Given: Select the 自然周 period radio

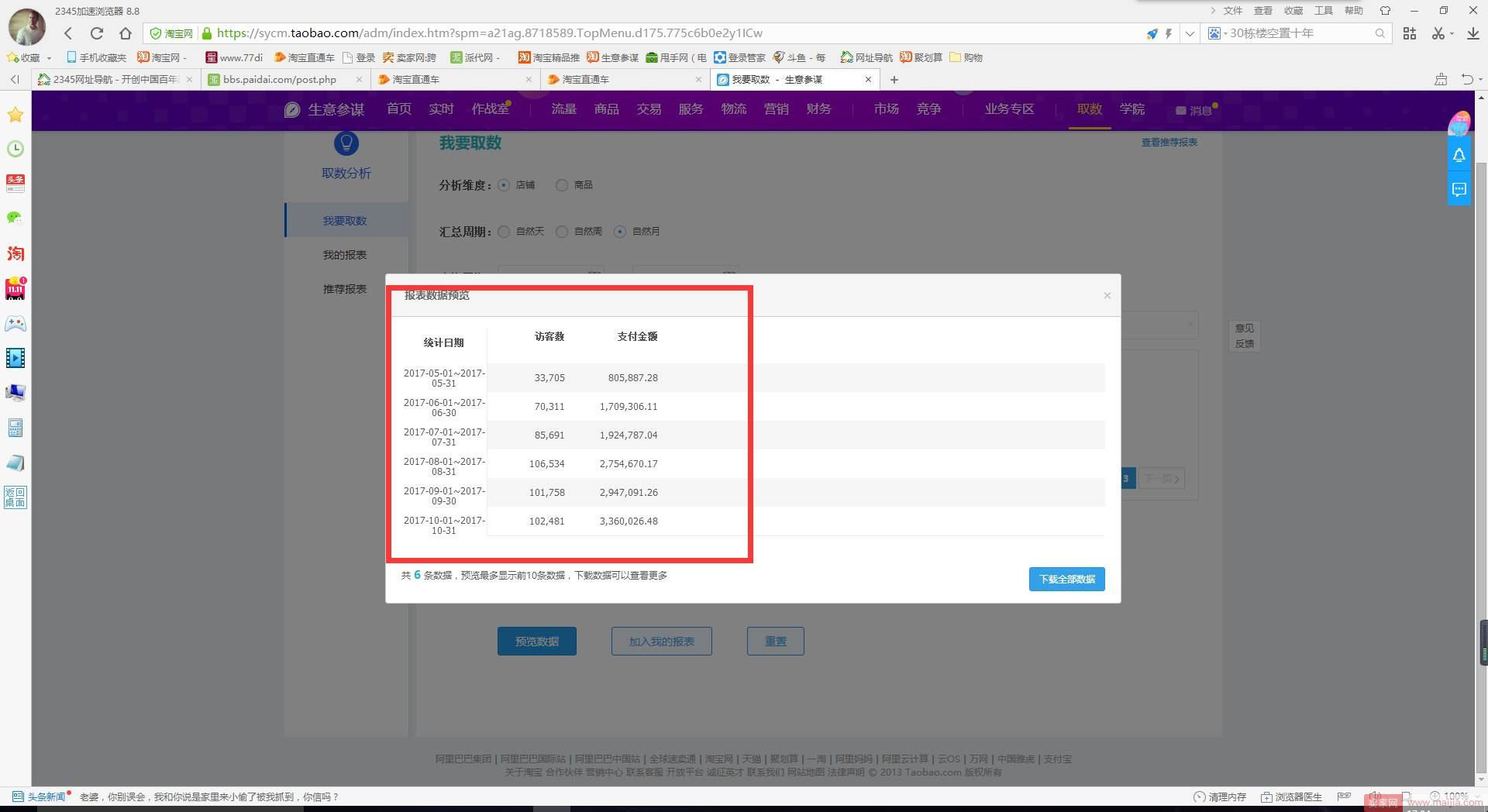Looking at the screenshot, I should 562,232.
